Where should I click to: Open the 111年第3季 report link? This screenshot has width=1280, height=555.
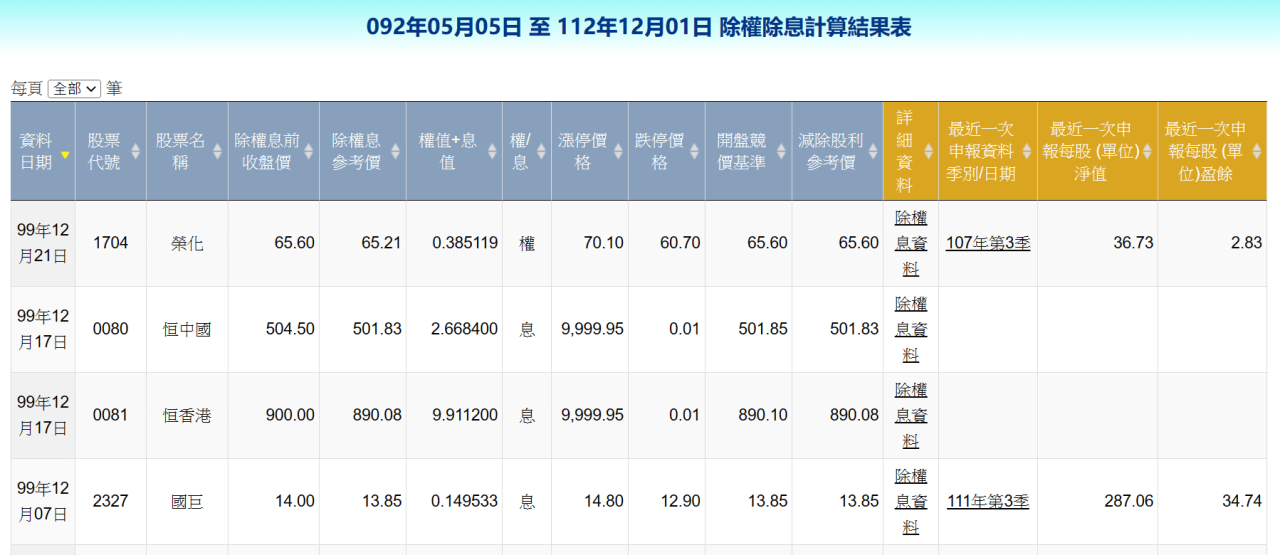987,501
